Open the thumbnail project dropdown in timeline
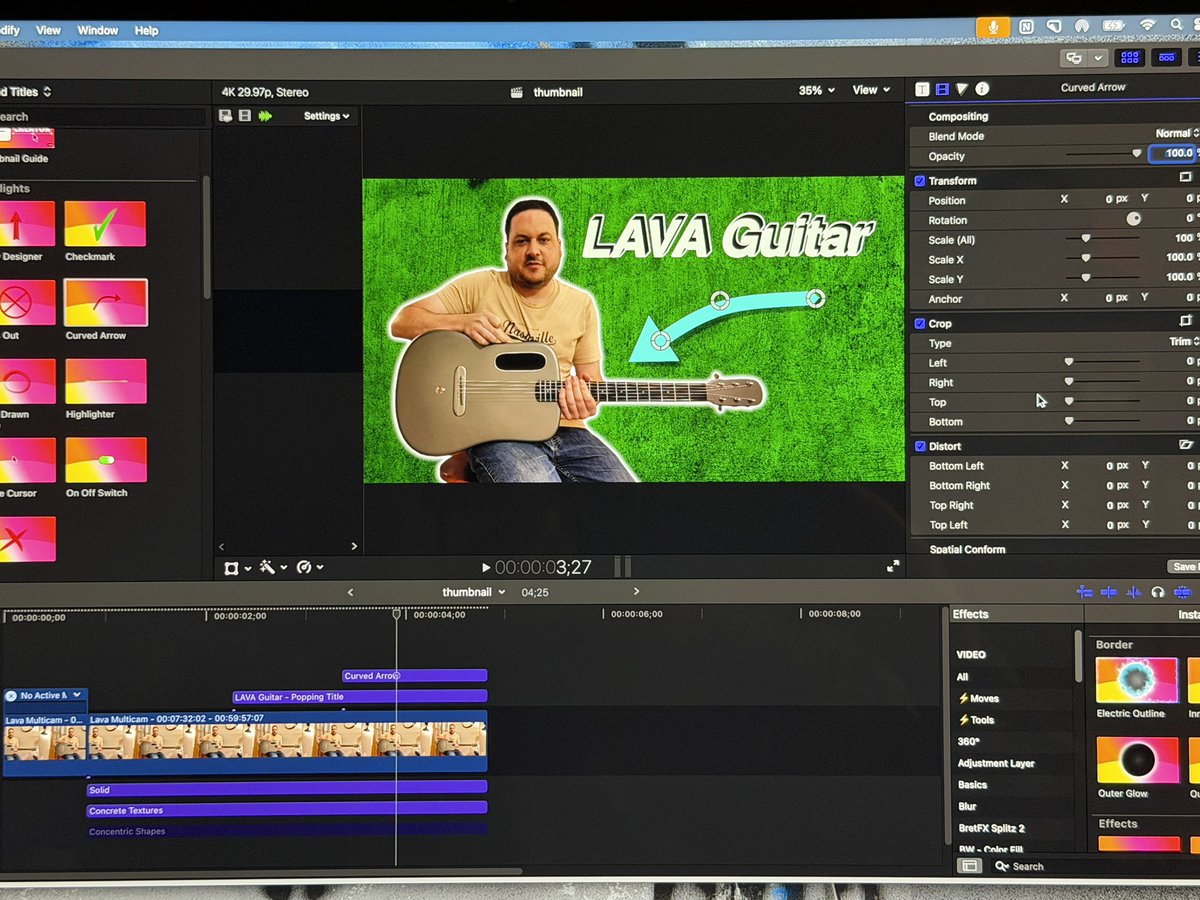Viewport: 1200px width, 900px height. click(473, 592)
